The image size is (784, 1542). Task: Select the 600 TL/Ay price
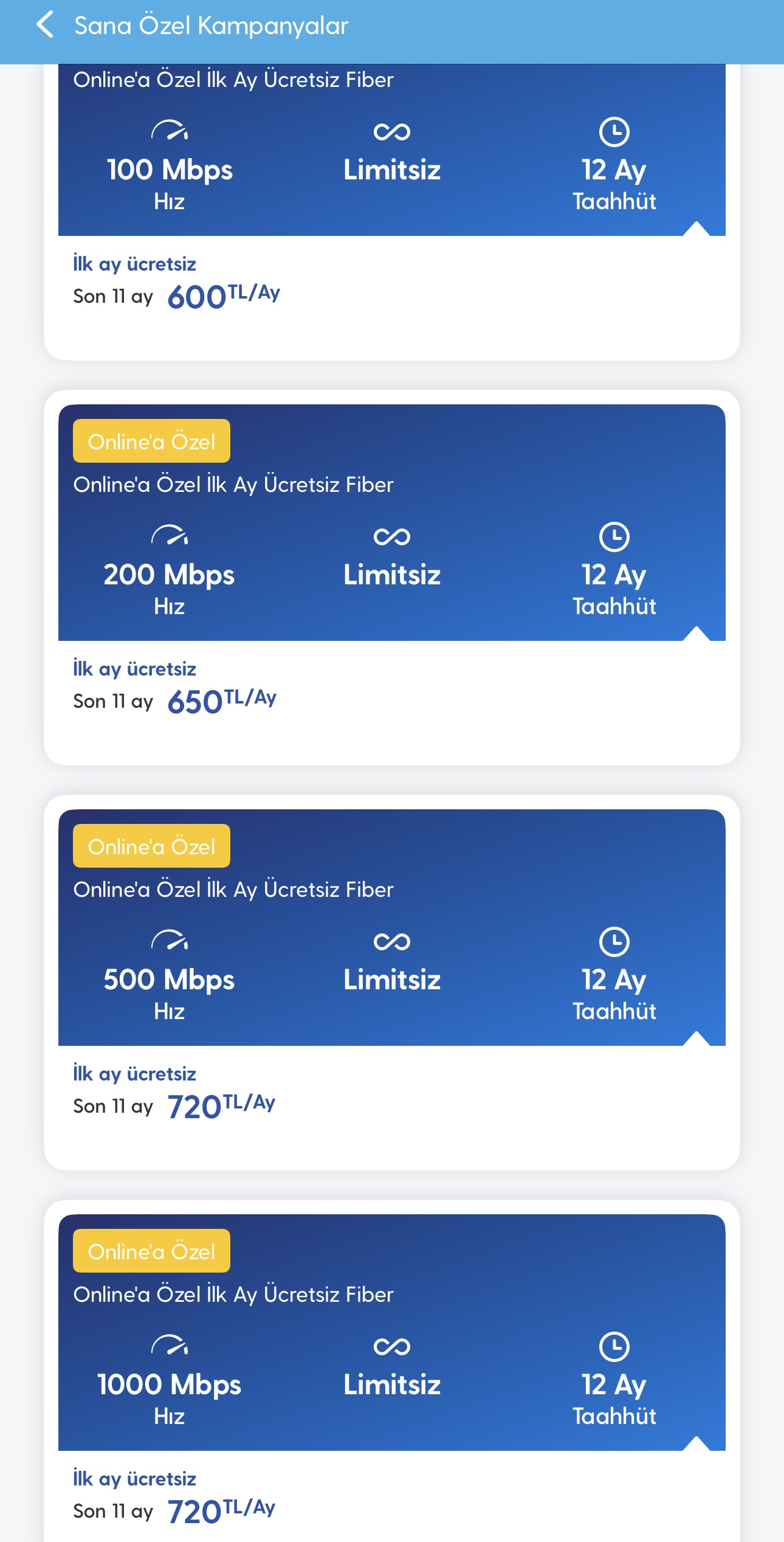click(x=223, y=296)
